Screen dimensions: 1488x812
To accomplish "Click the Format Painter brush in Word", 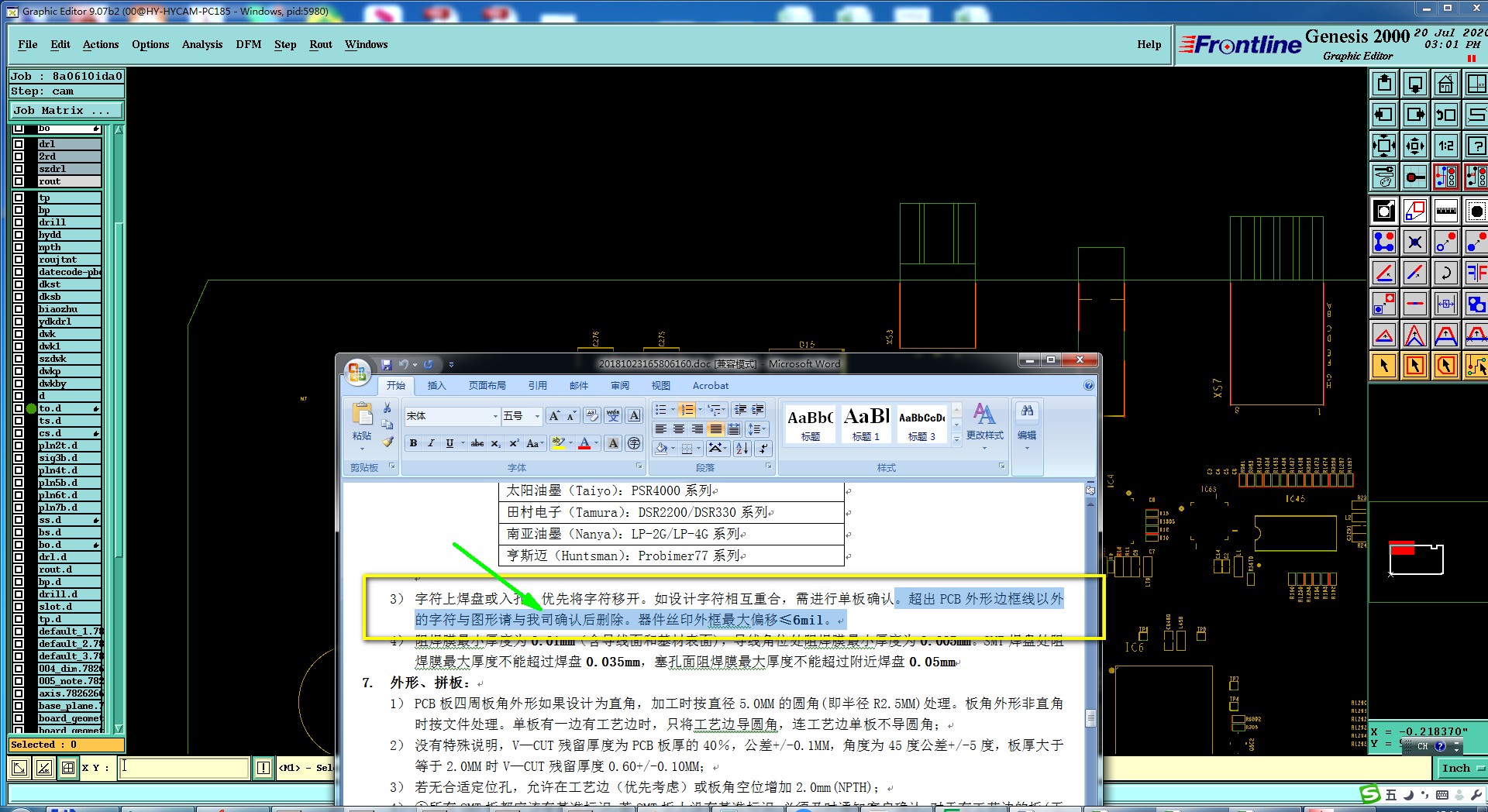I will 387,442.
